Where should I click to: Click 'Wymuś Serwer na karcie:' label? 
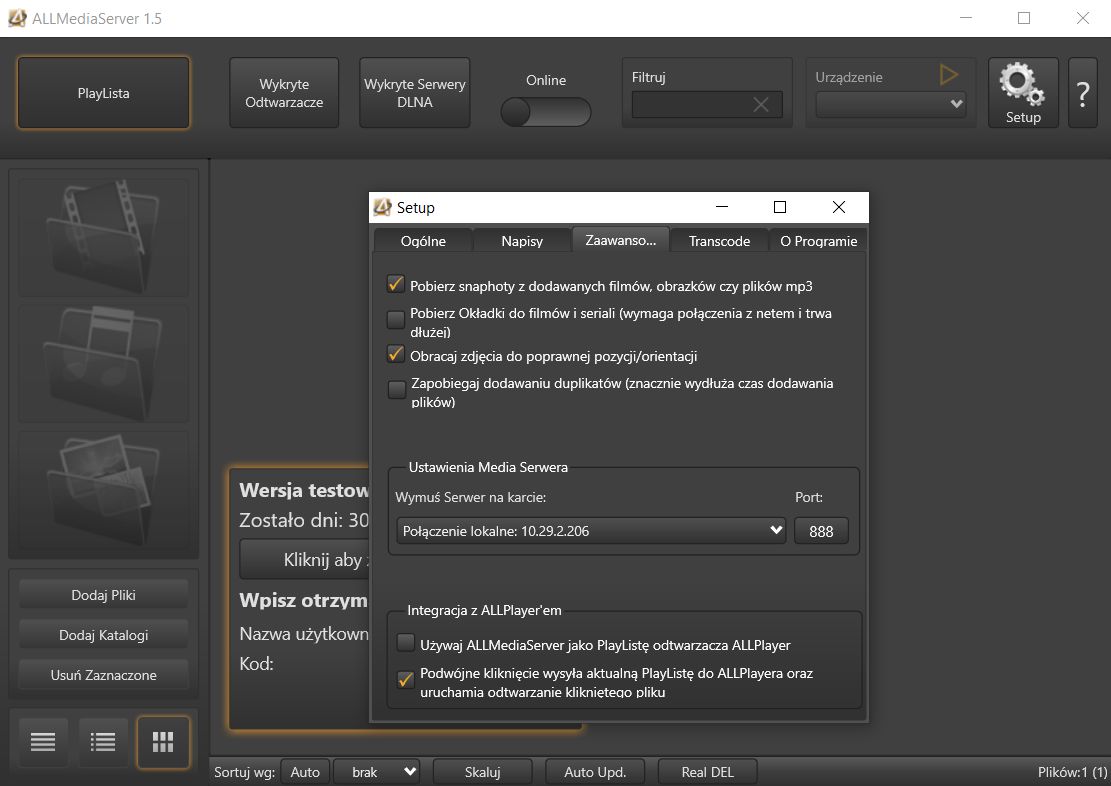470,498
